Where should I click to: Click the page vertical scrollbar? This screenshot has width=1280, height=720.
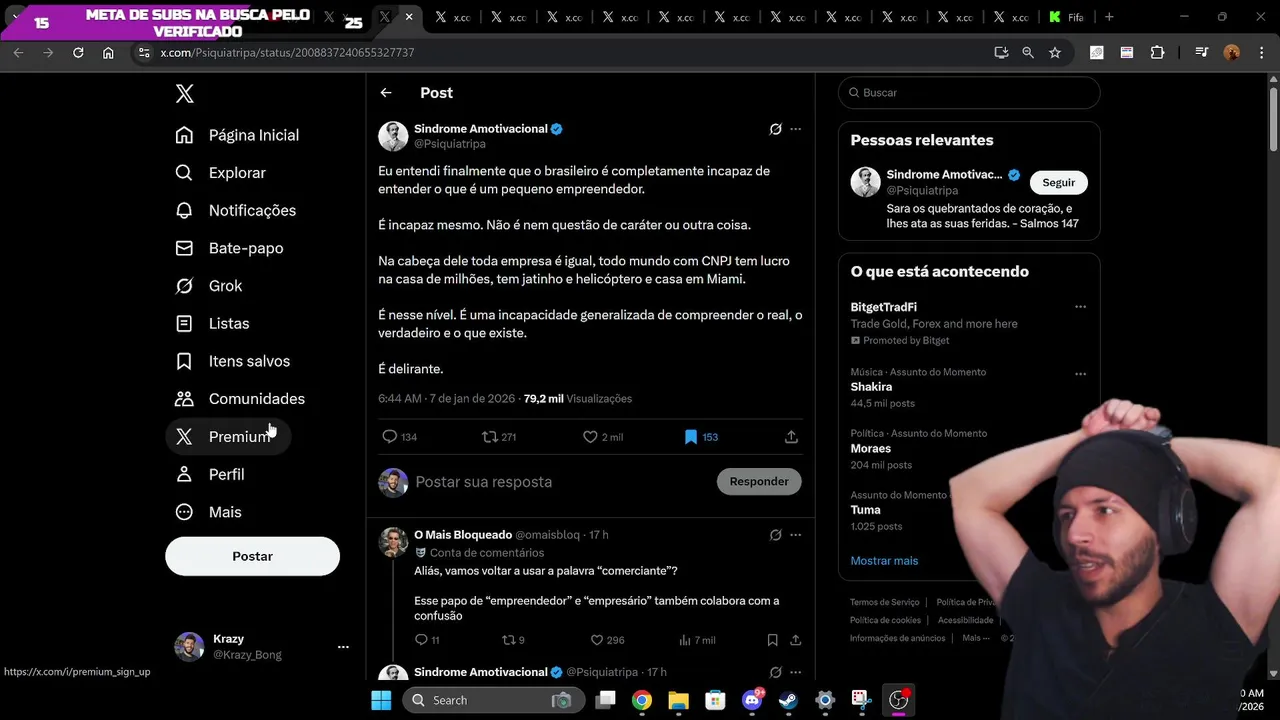[1273, 120]
